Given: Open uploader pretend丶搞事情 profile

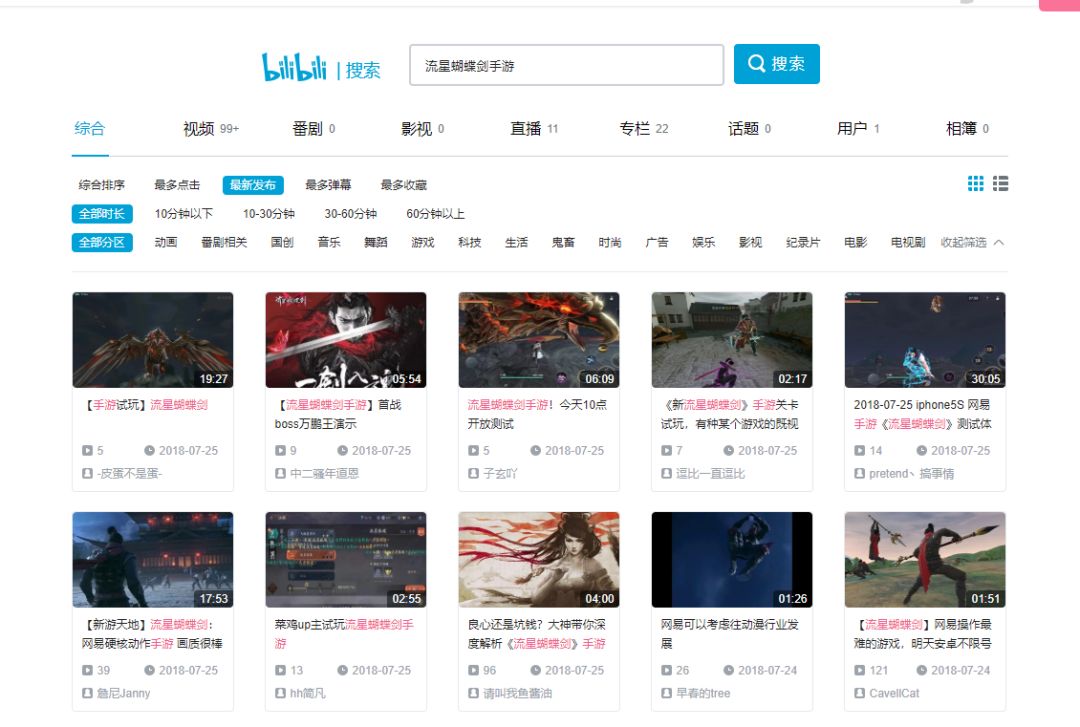Looking at the screenshot, I should [911, 473].
